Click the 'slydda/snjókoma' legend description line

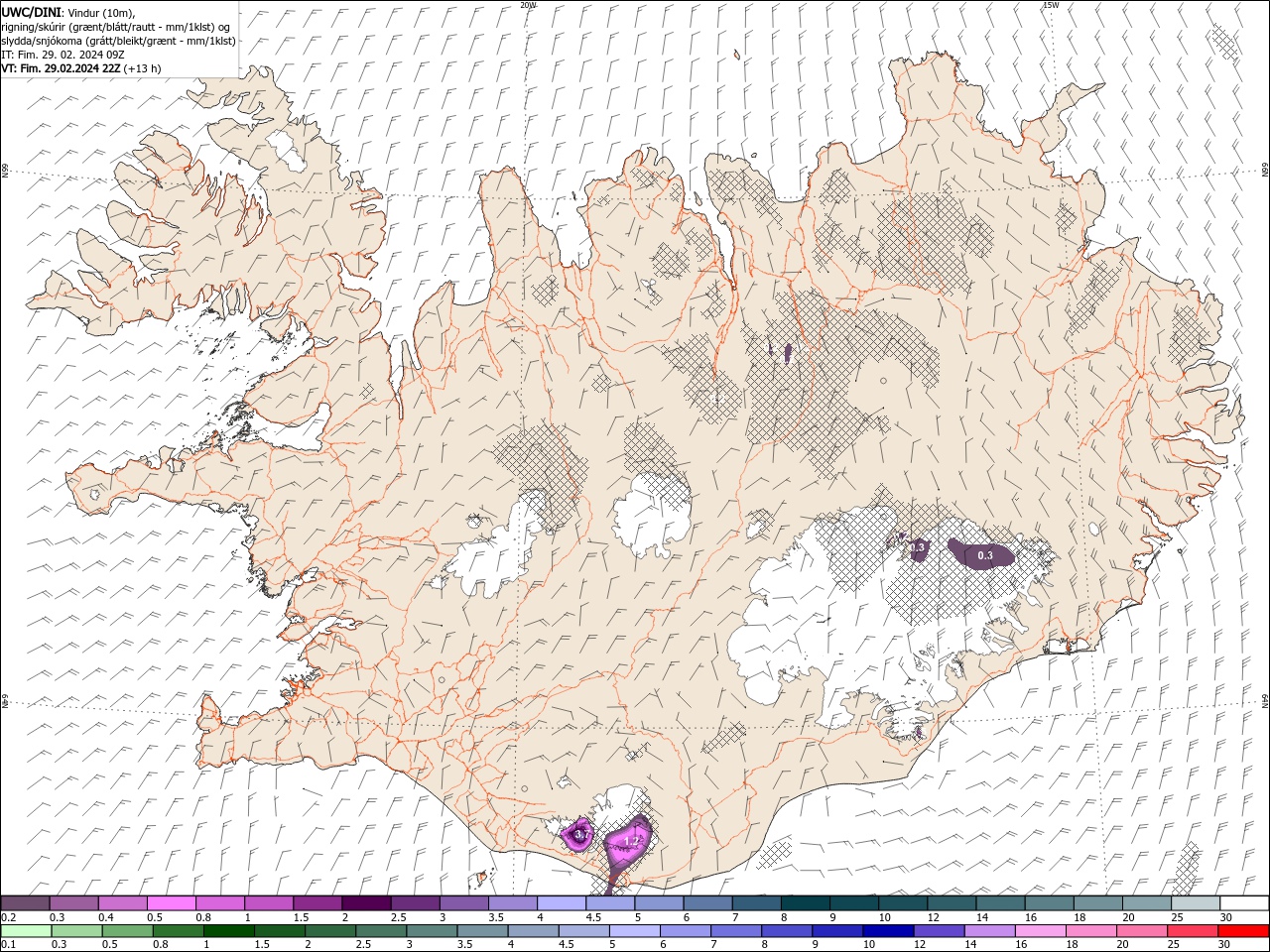pyautogui.click(x=118, y=41)
